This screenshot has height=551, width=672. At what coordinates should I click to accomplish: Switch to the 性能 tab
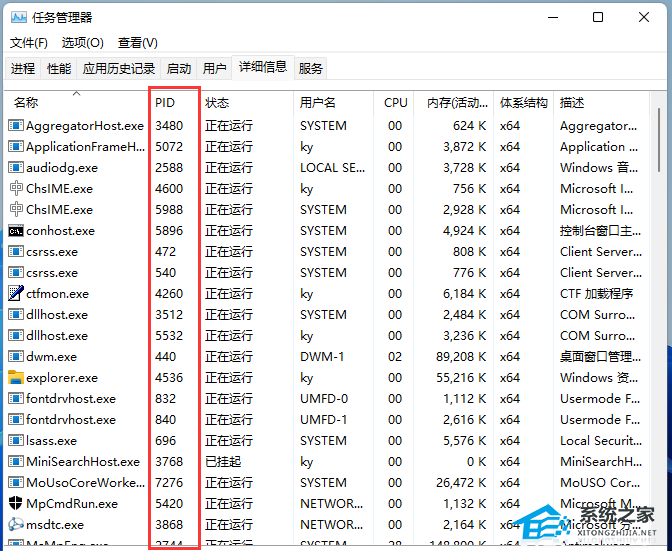59,68
